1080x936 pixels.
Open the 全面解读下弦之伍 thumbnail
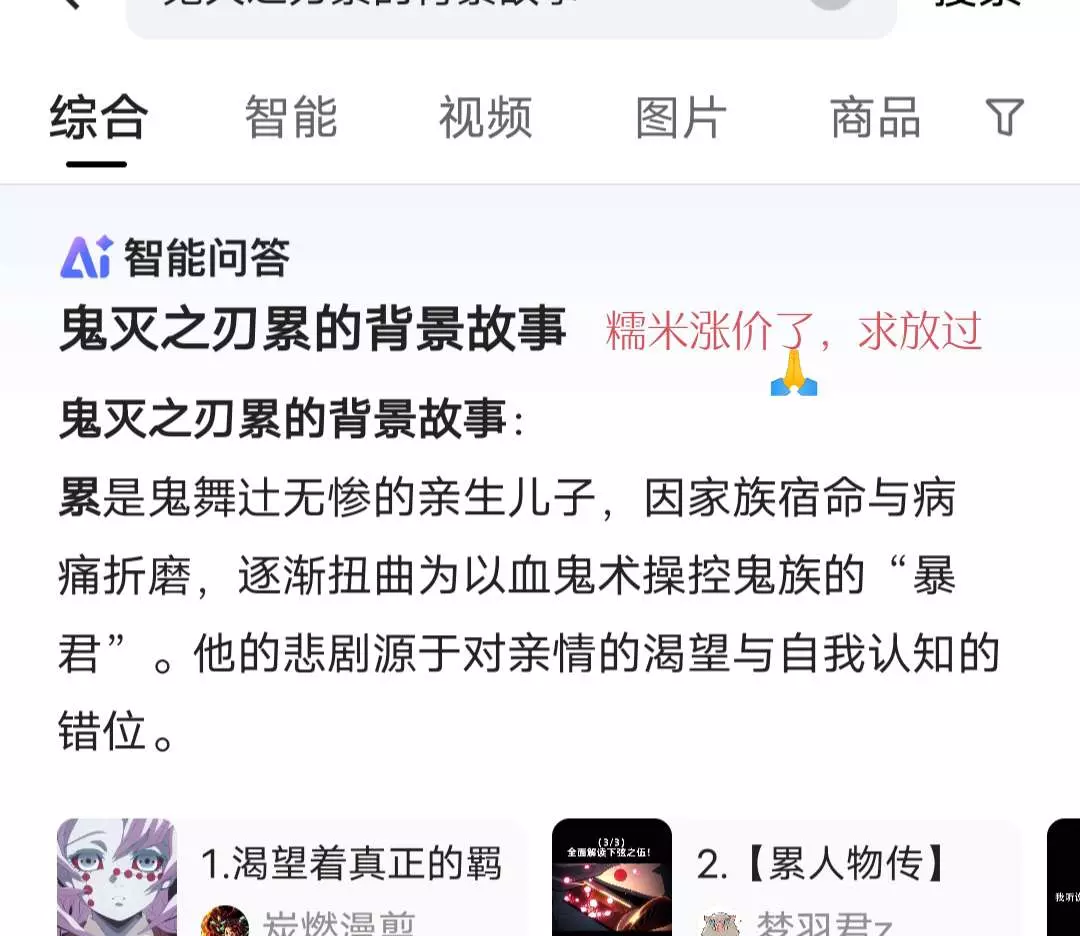(x=612, y=877)
